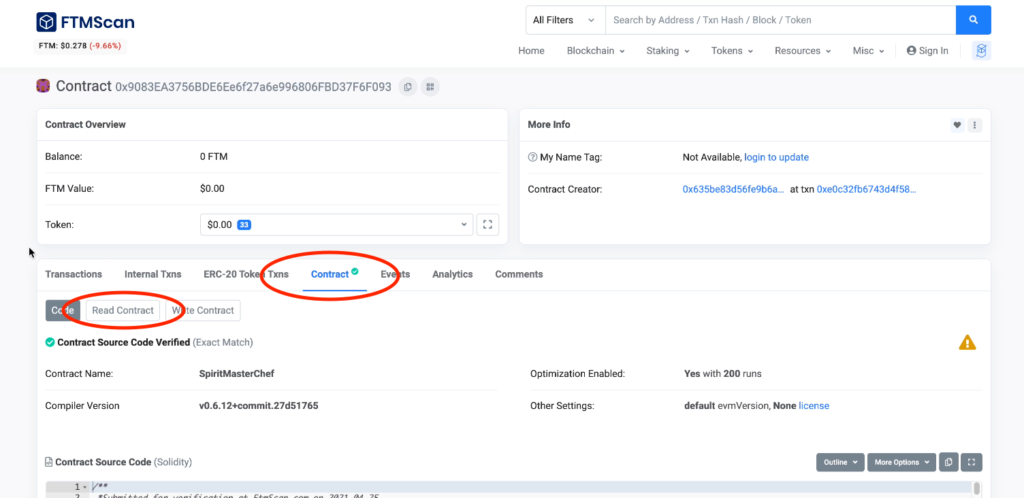The image size is (1024, 498).
Task: Switch to the Internal Txns tab
Action: tap(153, 274)
